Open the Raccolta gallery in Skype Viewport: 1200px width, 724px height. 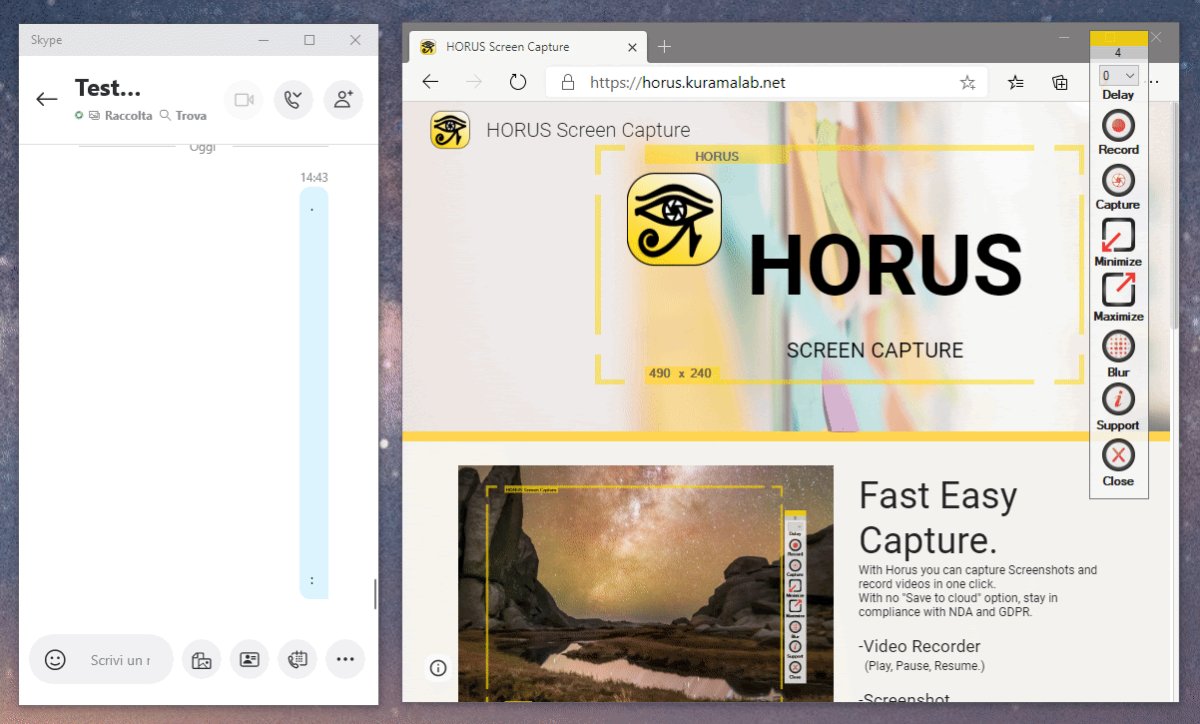tap(121, 116)
